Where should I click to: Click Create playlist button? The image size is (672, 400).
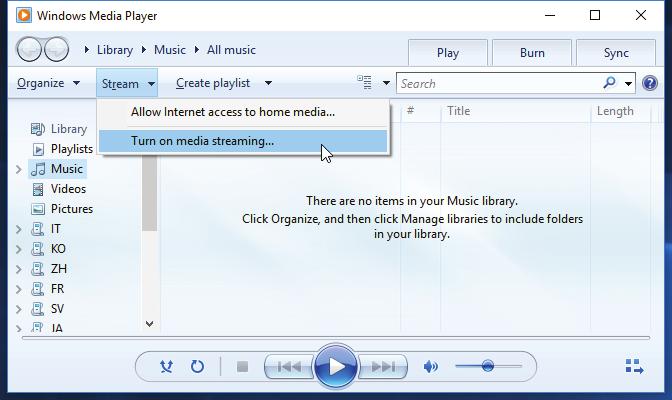pos(213,83)
